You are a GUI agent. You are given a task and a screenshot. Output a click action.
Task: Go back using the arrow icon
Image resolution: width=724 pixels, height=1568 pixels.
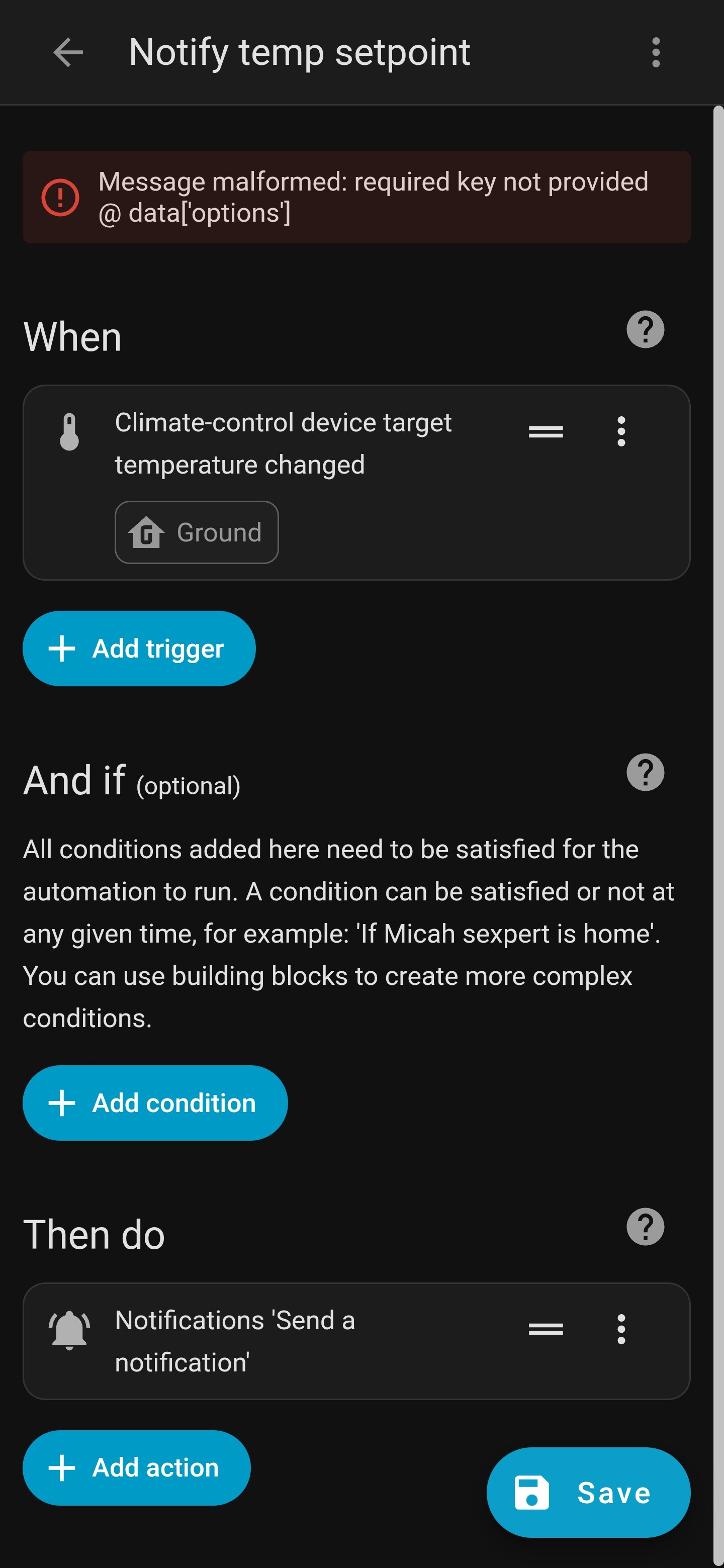[x=67, y=52]
